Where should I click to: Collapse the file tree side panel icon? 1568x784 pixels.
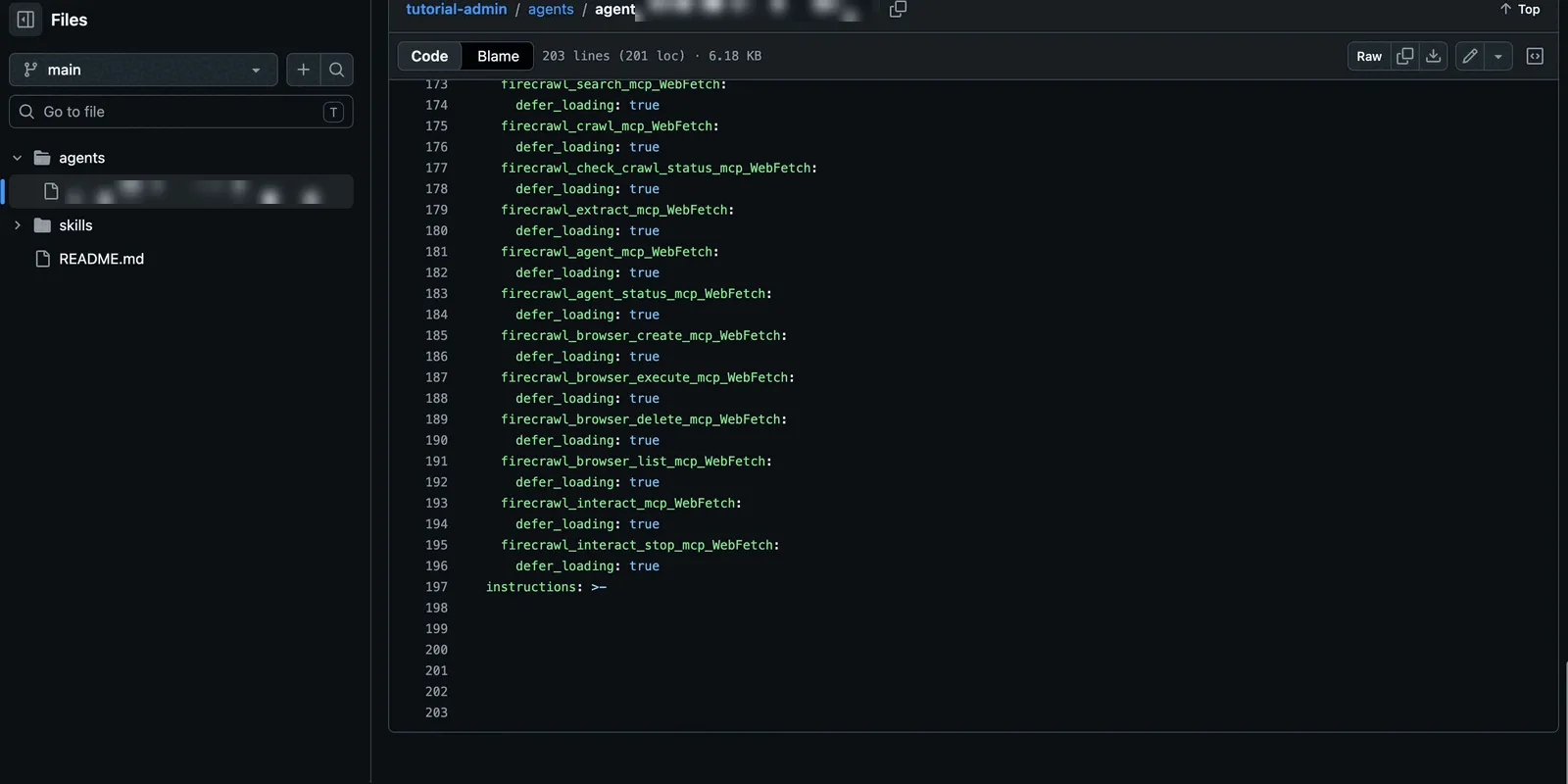tap(25, 20)
